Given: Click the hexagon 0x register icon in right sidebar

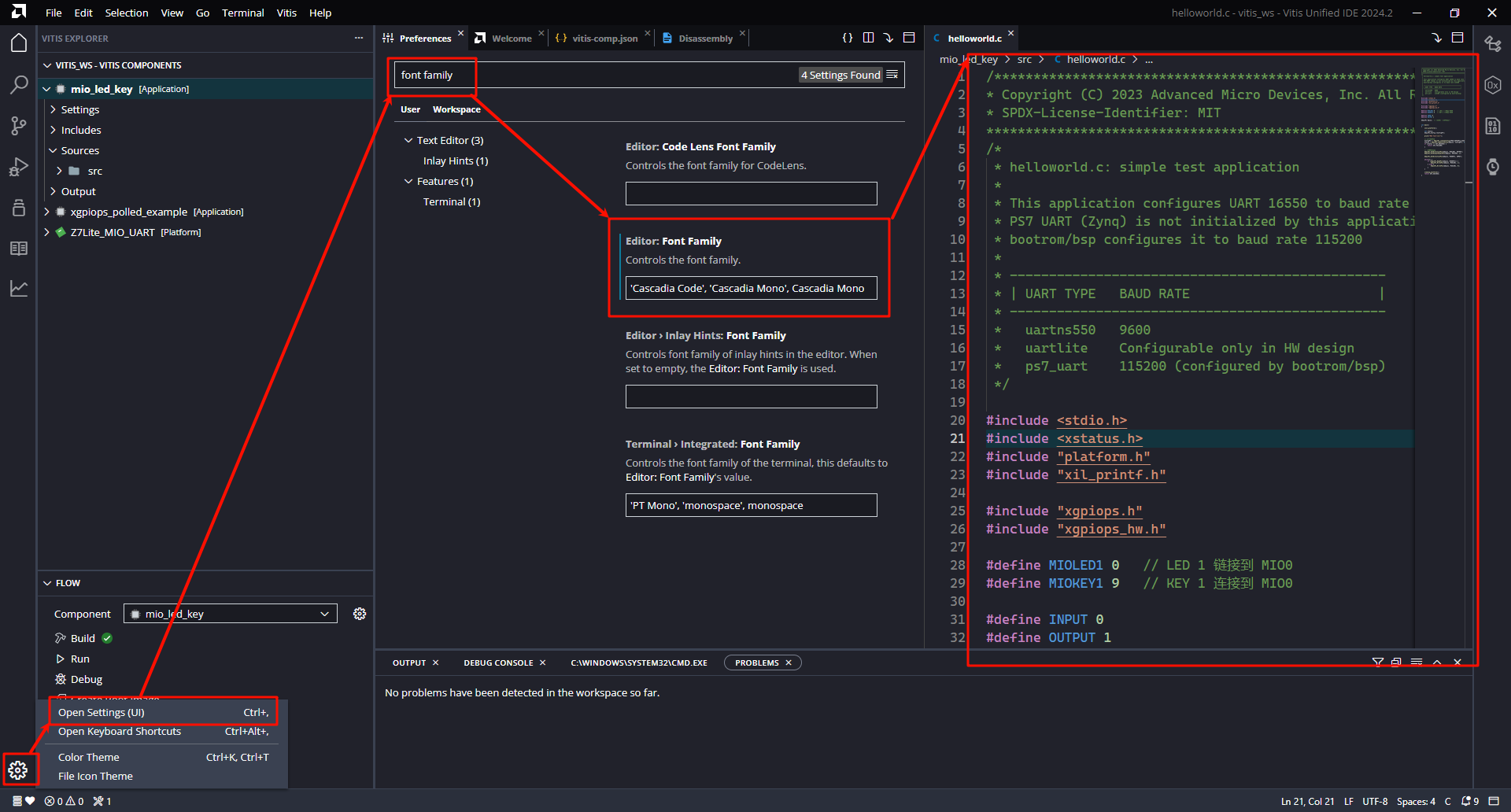Looking at the screenshot, I should pos(1493,85).
